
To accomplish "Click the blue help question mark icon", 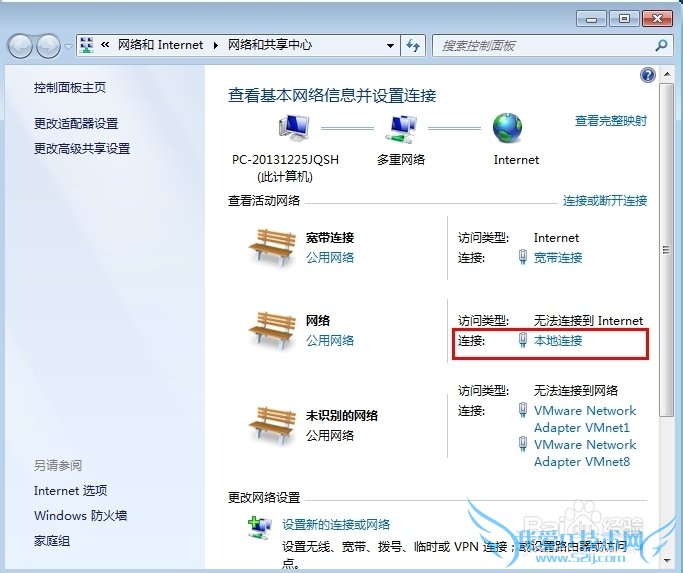I will [x=648, y=75].
